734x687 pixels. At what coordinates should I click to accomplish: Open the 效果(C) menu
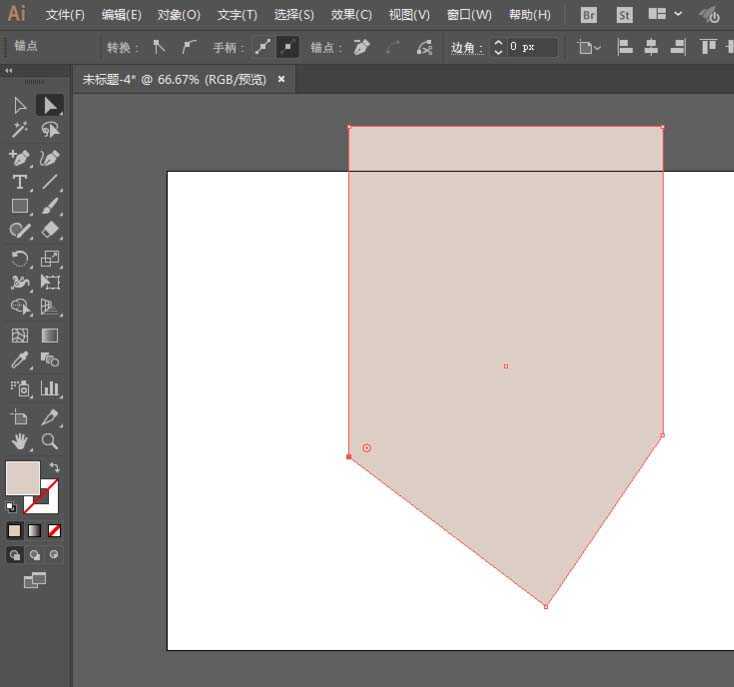tap(351, 15)
